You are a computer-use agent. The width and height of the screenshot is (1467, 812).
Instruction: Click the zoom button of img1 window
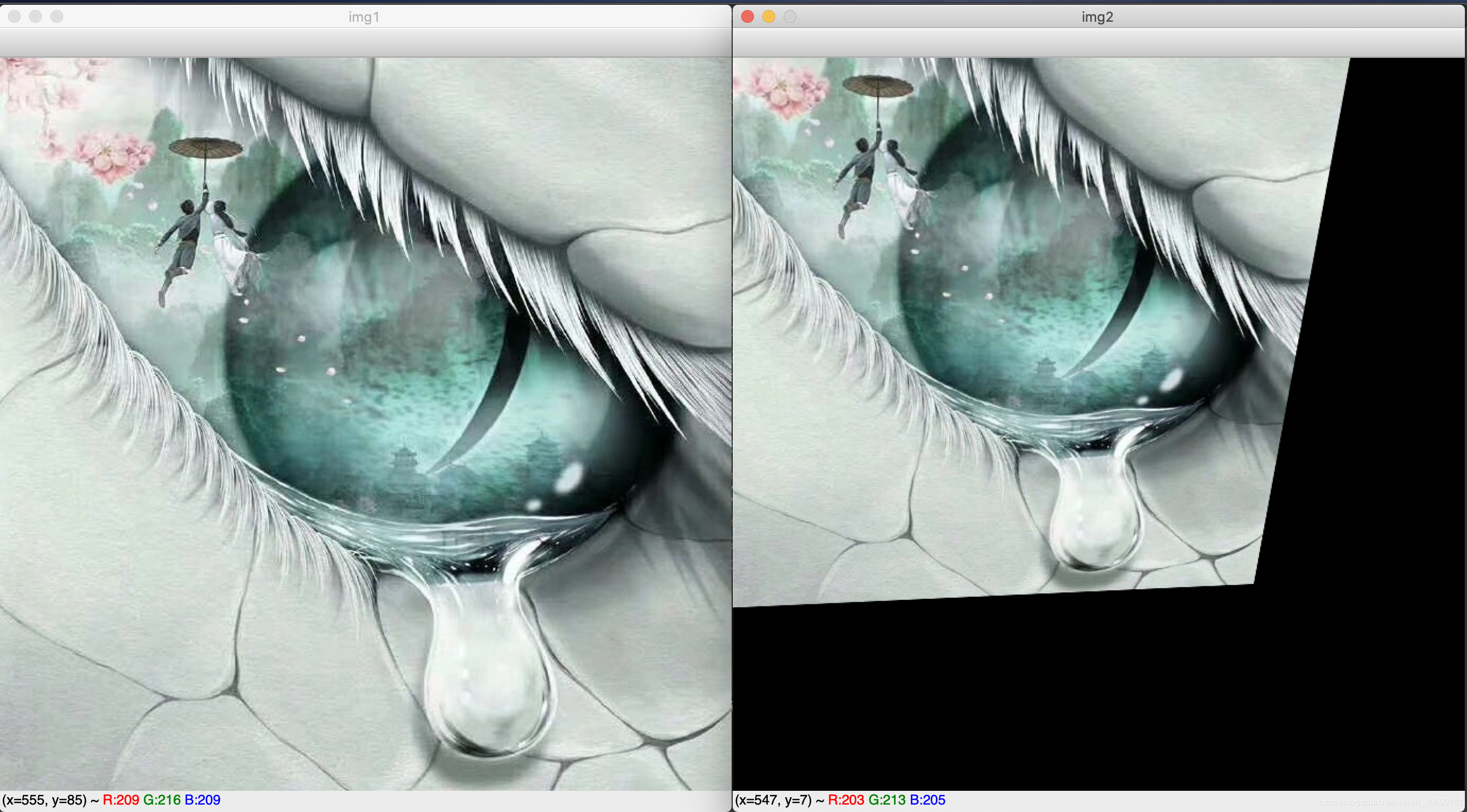click(x=57, y=16)
